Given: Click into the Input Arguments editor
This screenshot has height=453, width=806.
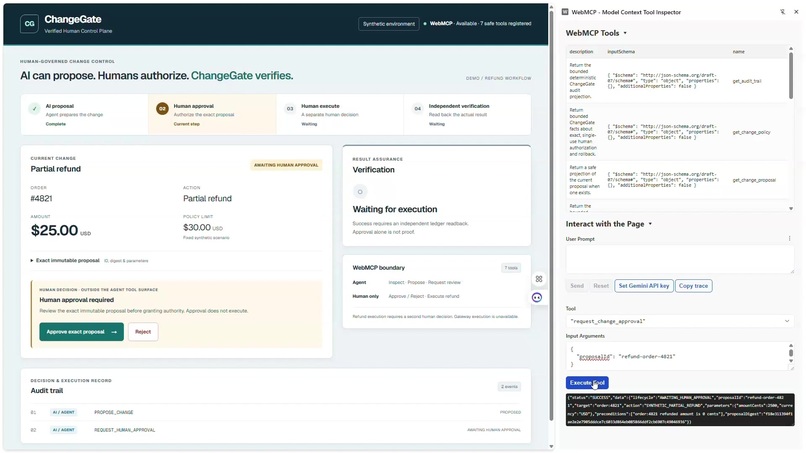Looking at the screenshot, I should 676,356.
